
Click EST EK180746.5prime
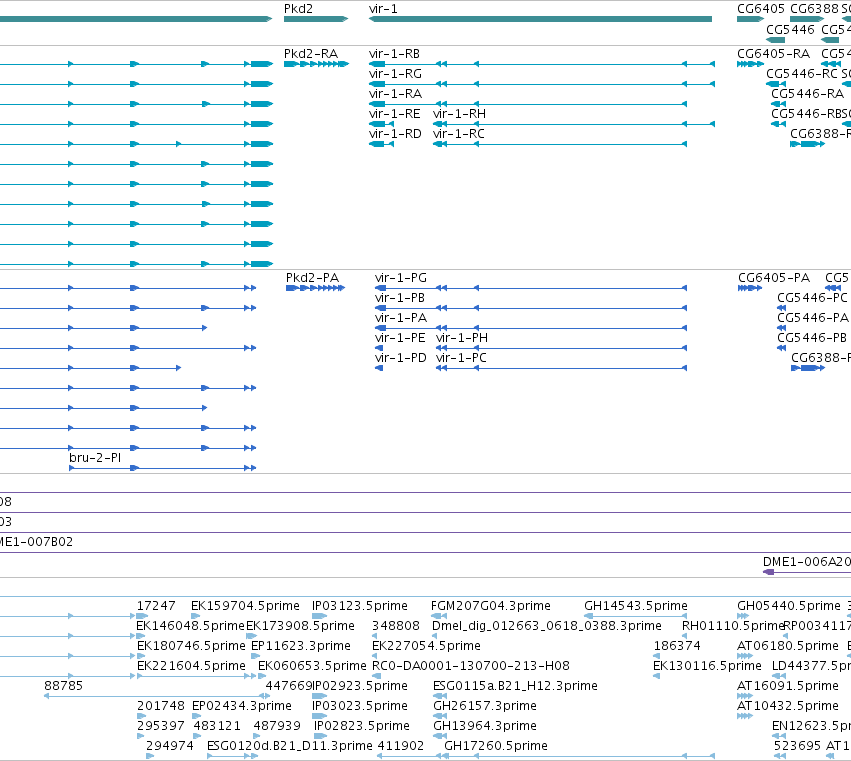tap(191, 646)
